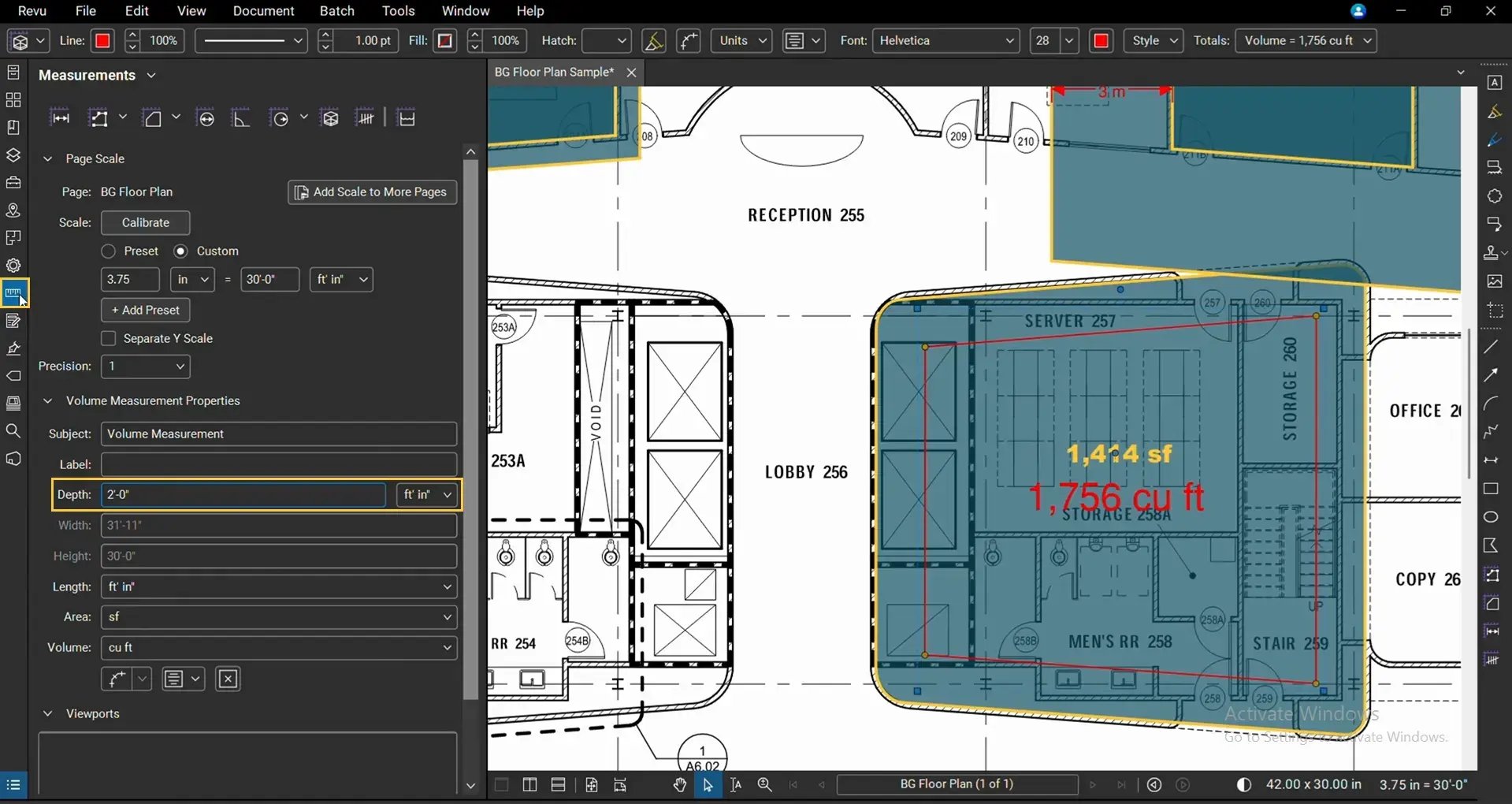Open the Area units sf dropdown
This screenshot has height=804, width=1512.
279,617
